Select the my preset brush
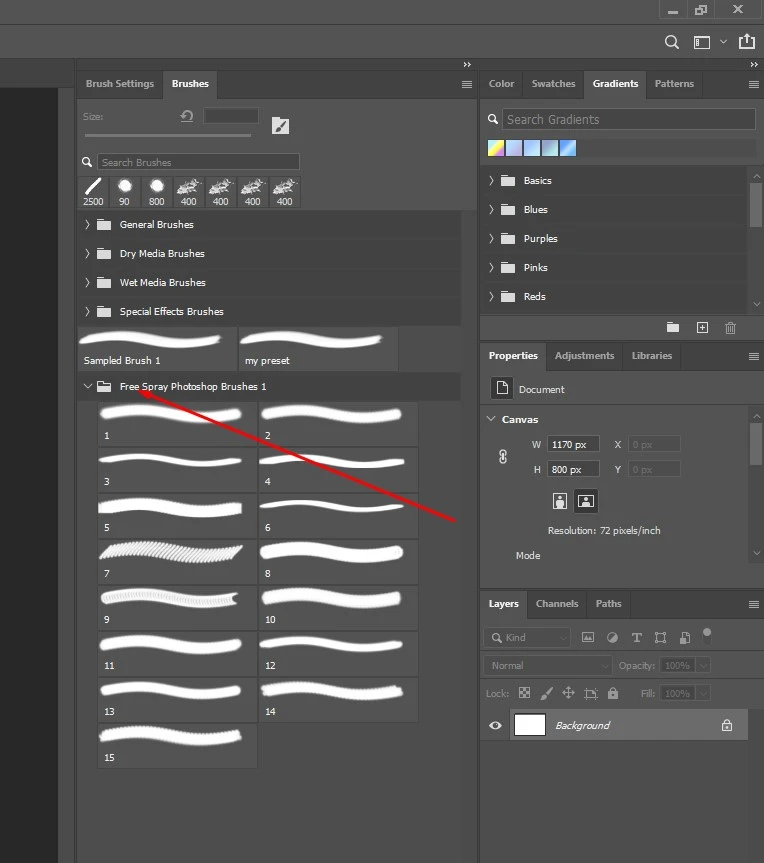The height and width of the screenshot is (863, 764). pyautogui.click(x=318, y=349)
